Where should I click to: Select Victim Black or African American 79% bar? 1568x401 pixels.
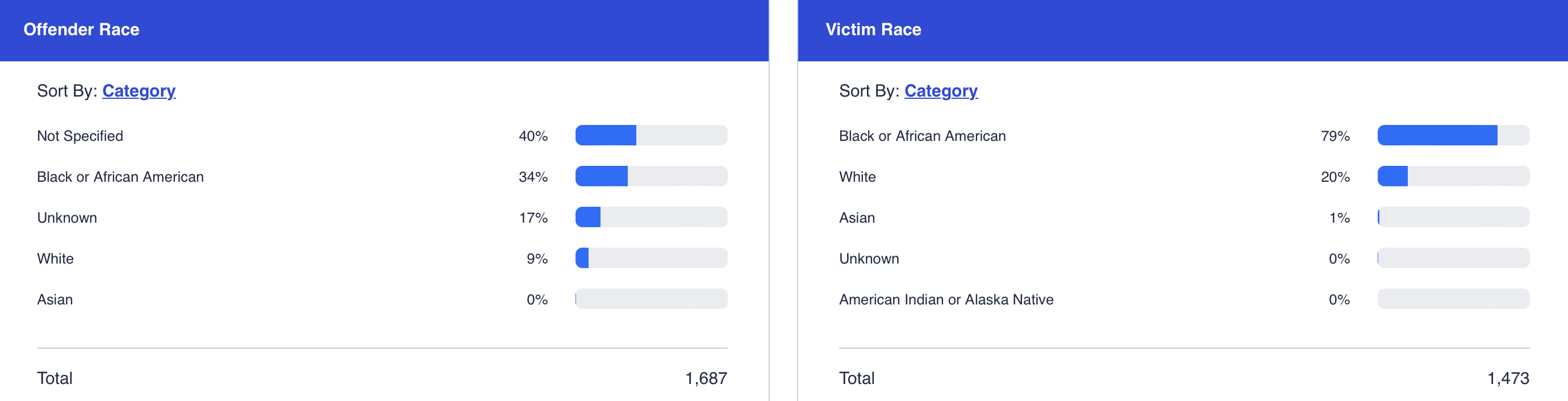coord(1453,135)
